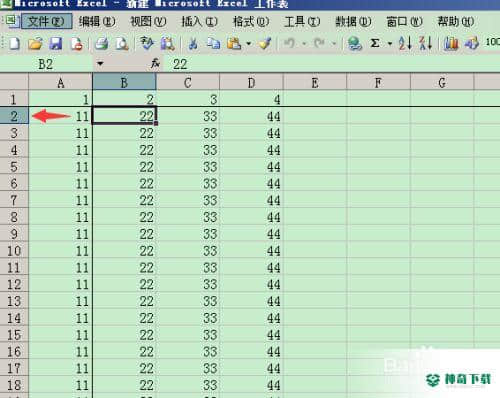Screen dimensions: 500x398
Task: Open the 文件 (File) menu
Action: (x=47, y=21)
